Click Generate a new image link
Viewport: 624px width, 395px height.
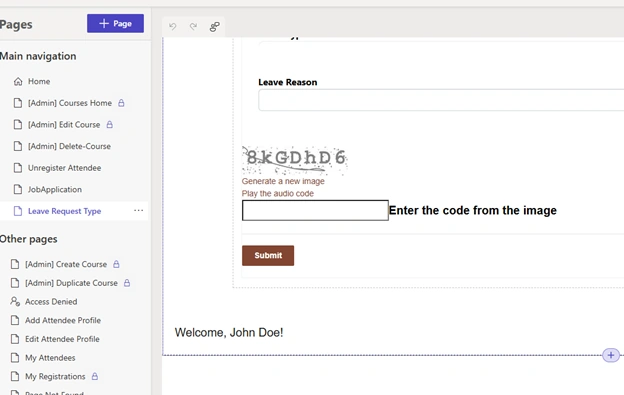point(283,181)
